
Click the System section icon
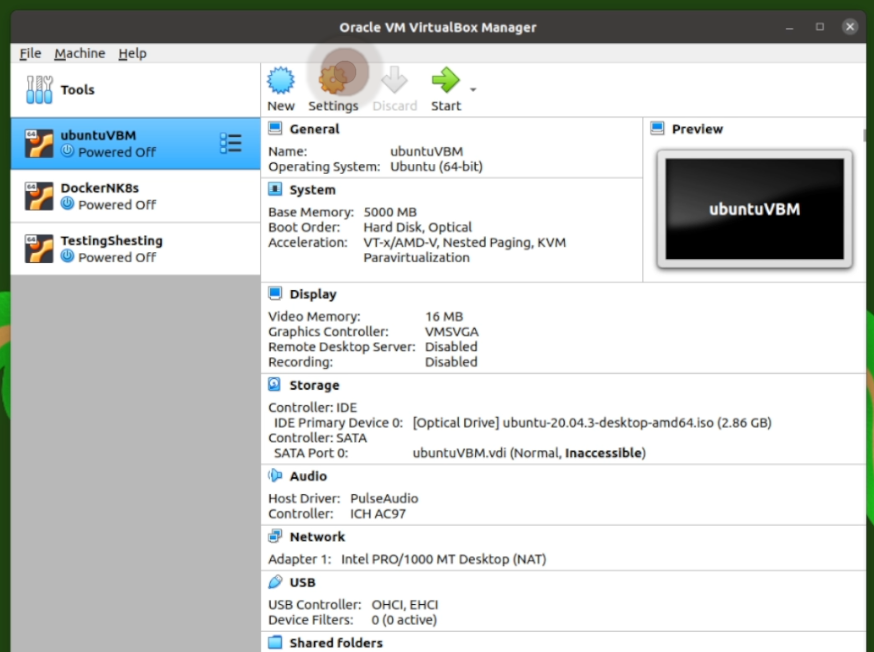[x=274, y=189]
